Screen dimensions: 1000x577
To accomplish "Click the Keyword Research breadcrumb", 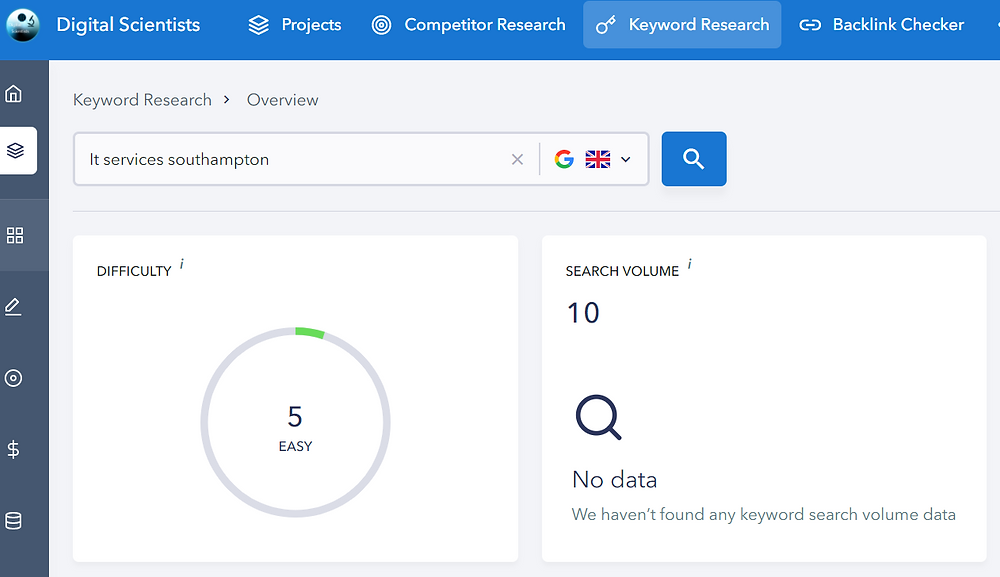I will [x=142, y=100].
